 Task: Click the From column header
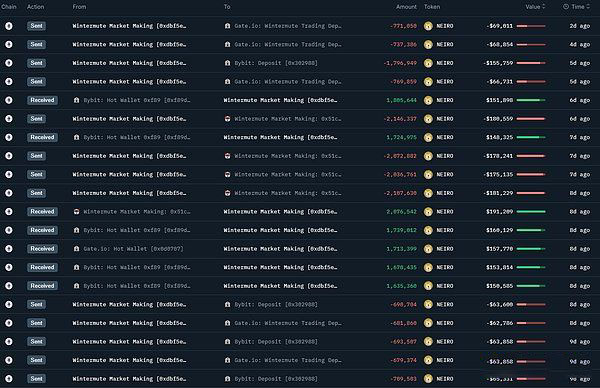pos(79,7)
